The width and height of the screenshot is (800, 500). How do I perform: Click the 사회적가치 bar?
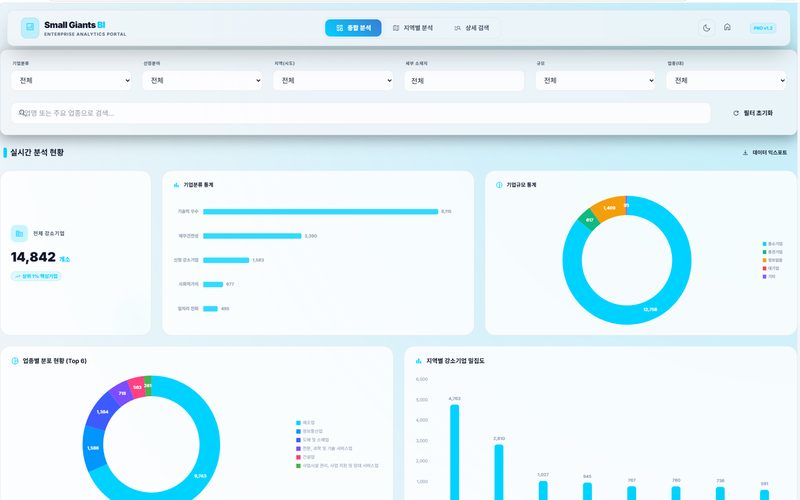click(213, 284)
